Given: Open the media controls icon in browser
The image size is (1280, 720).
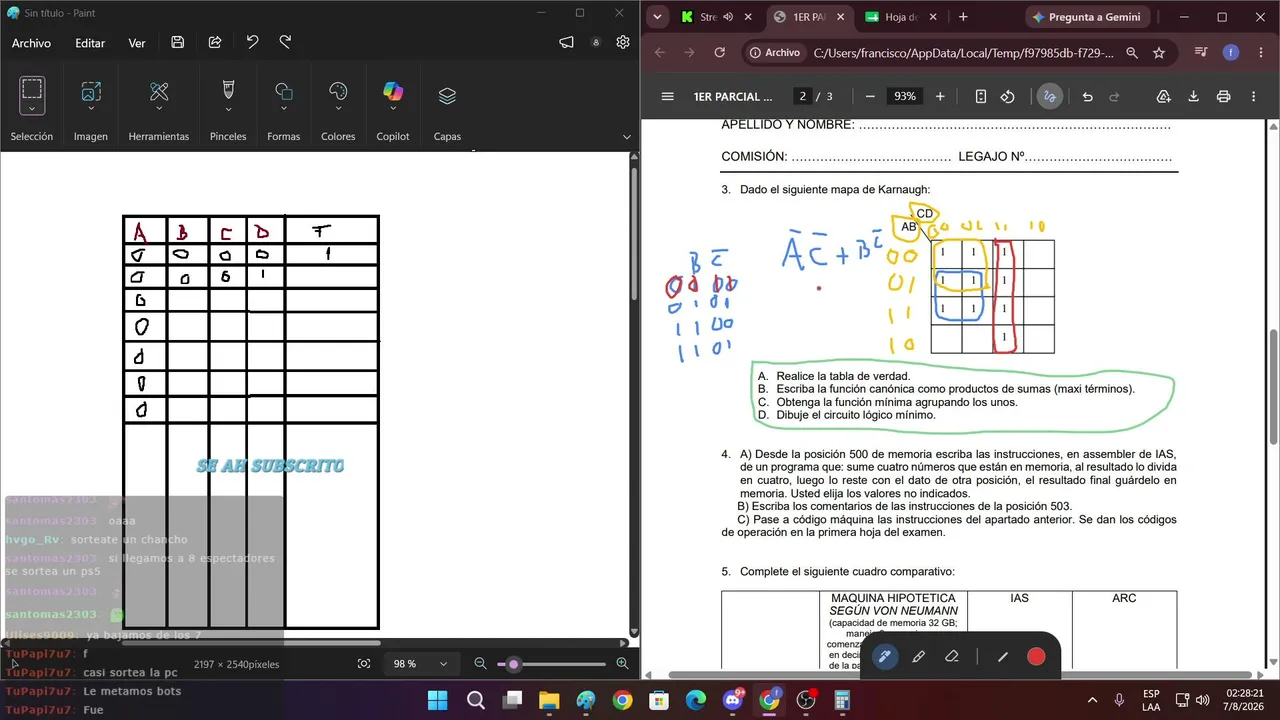Looking at the screenshot, I should click(1201, 53).
